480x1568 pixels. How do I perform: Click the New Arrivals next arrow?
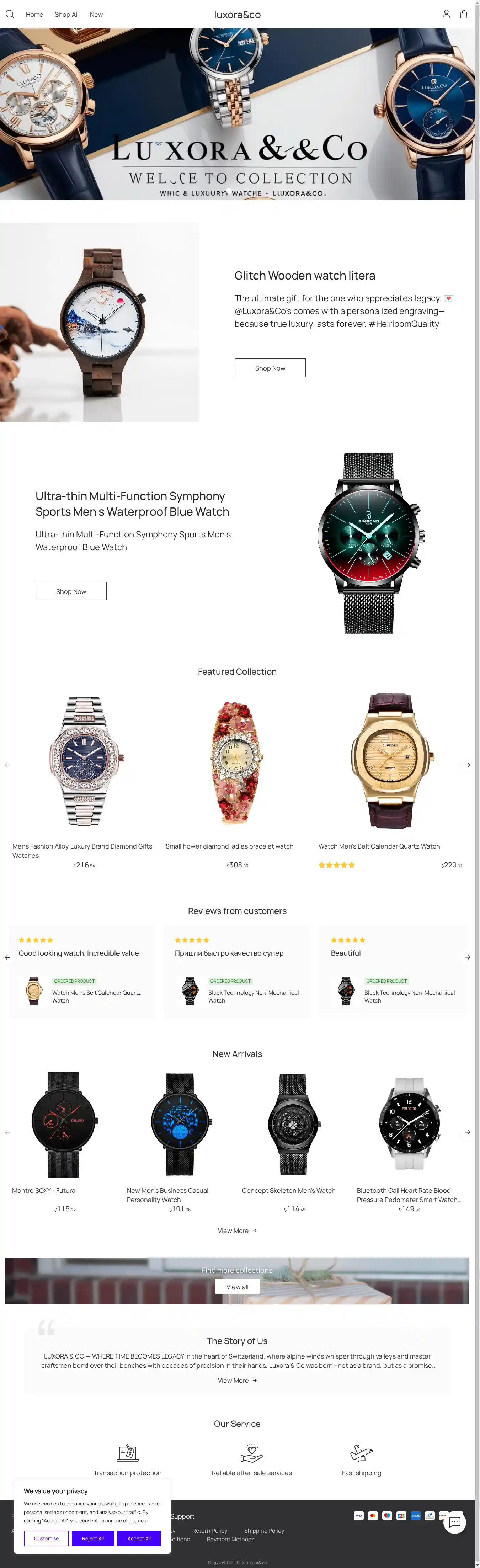click(467, 1132)
